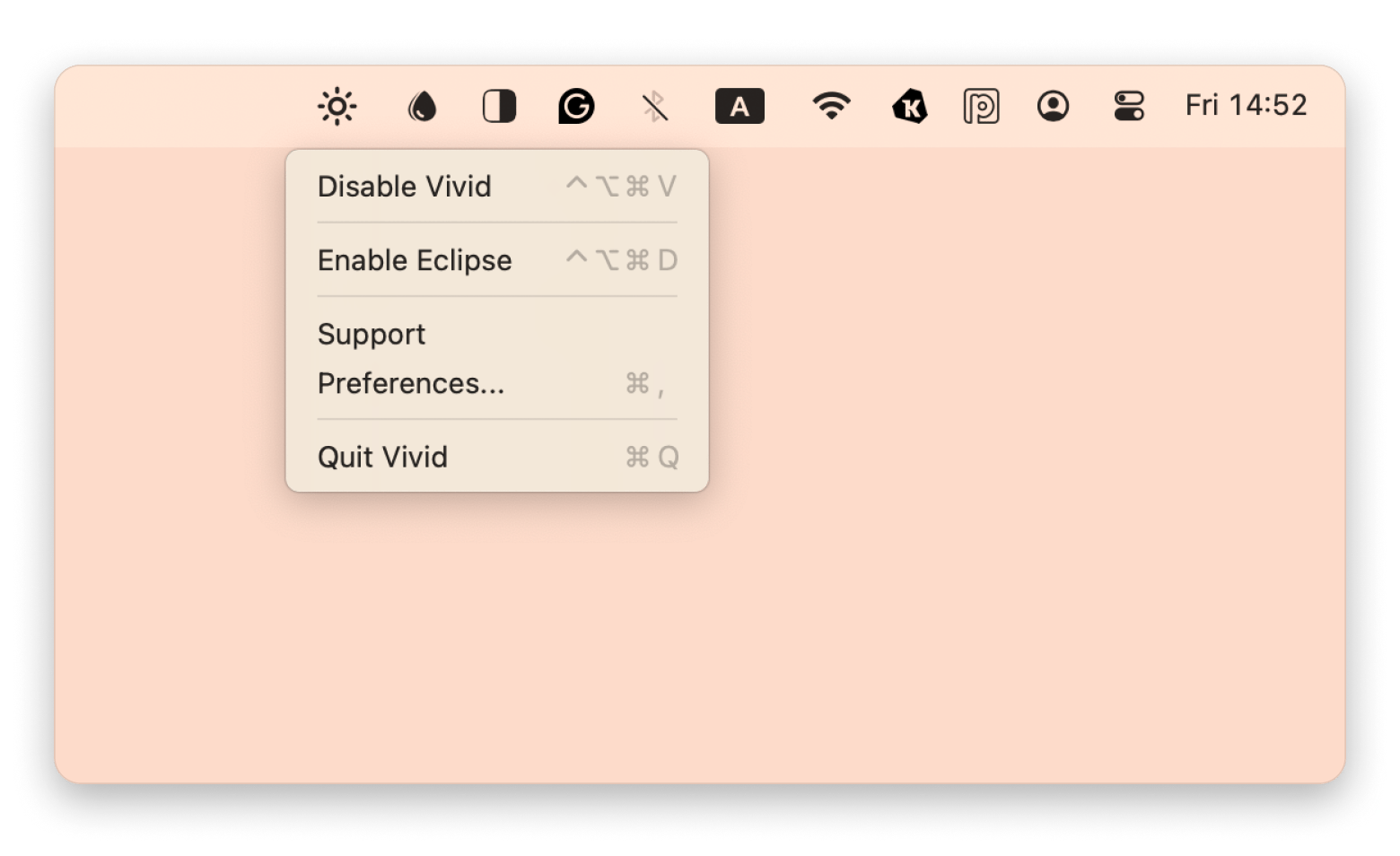
Task: Open Control Center toggles icon
Action: [x=1129, y=106]
